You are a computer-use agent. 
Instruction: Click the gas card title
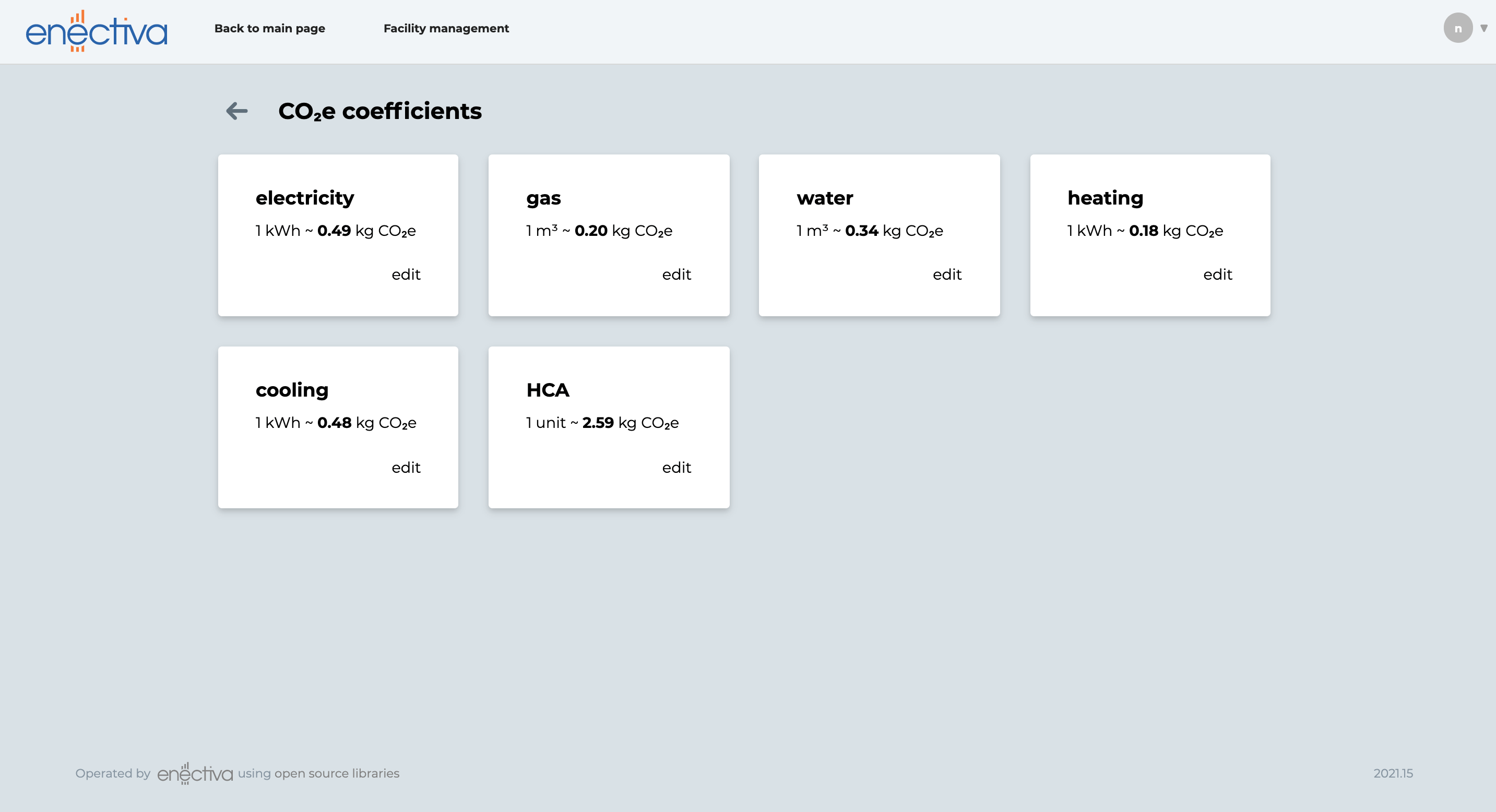pyautogui.click(x=543, y=198)
